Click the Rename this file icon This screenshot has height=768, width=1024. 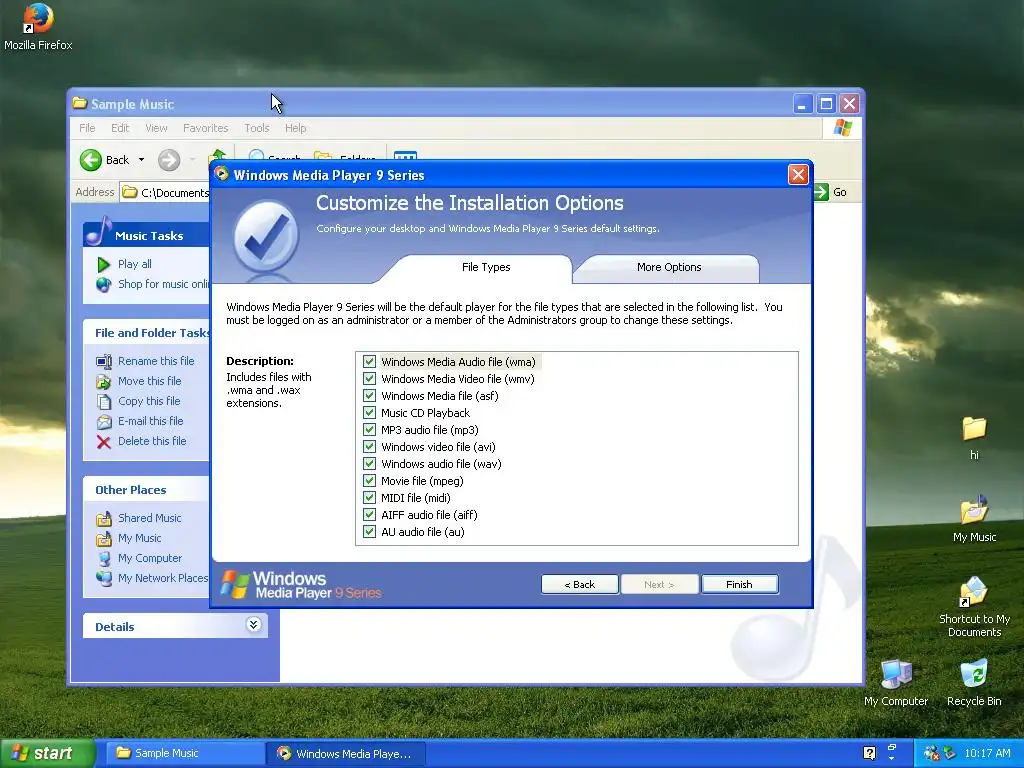[x=104, y=361]
